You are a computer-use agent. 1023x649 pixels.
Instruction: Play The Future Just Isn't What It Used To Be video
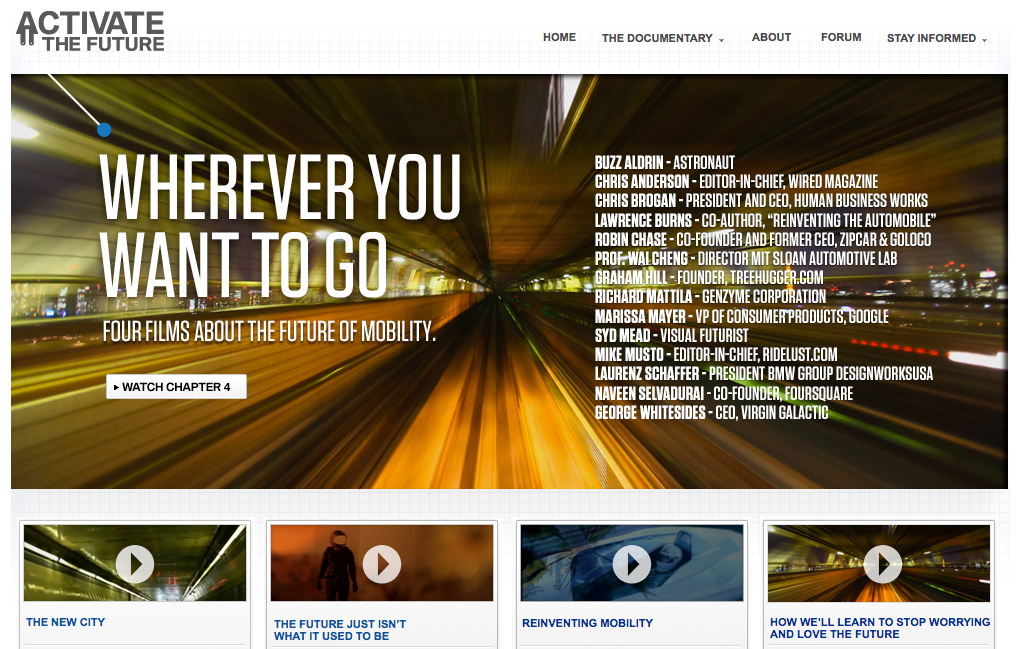tap(382, 564)
